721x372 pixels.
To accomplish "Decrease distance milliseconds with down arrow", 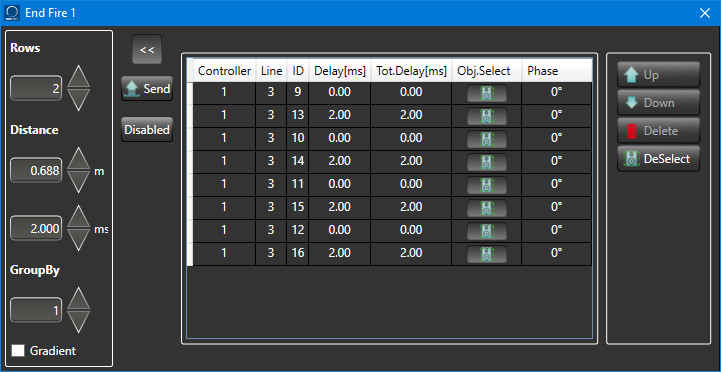I will (x=78, y=240).
